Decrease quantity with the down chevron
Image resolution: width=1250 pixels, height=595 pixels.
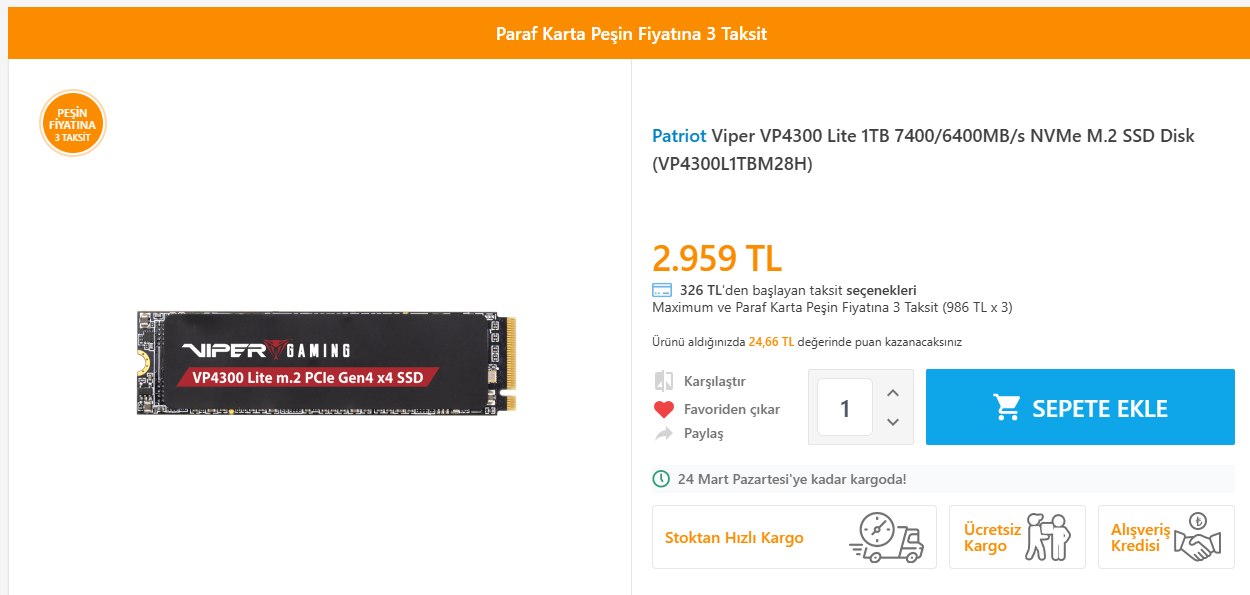[893, 422]
